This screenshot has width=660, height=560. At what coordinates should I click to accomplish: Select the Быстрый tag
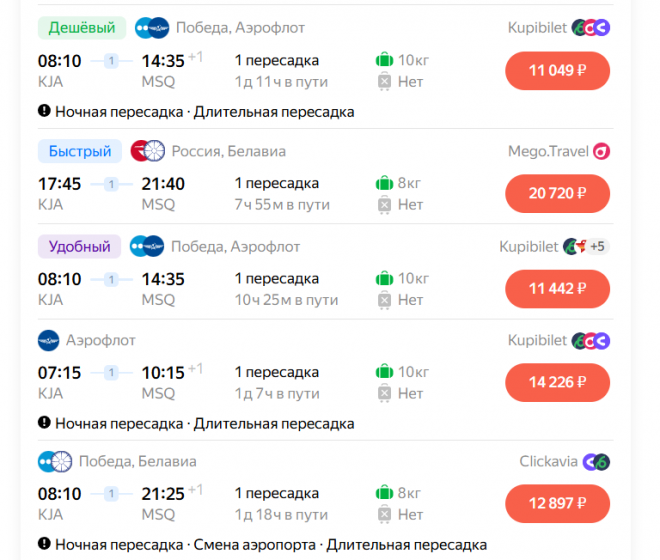(80, 151)
